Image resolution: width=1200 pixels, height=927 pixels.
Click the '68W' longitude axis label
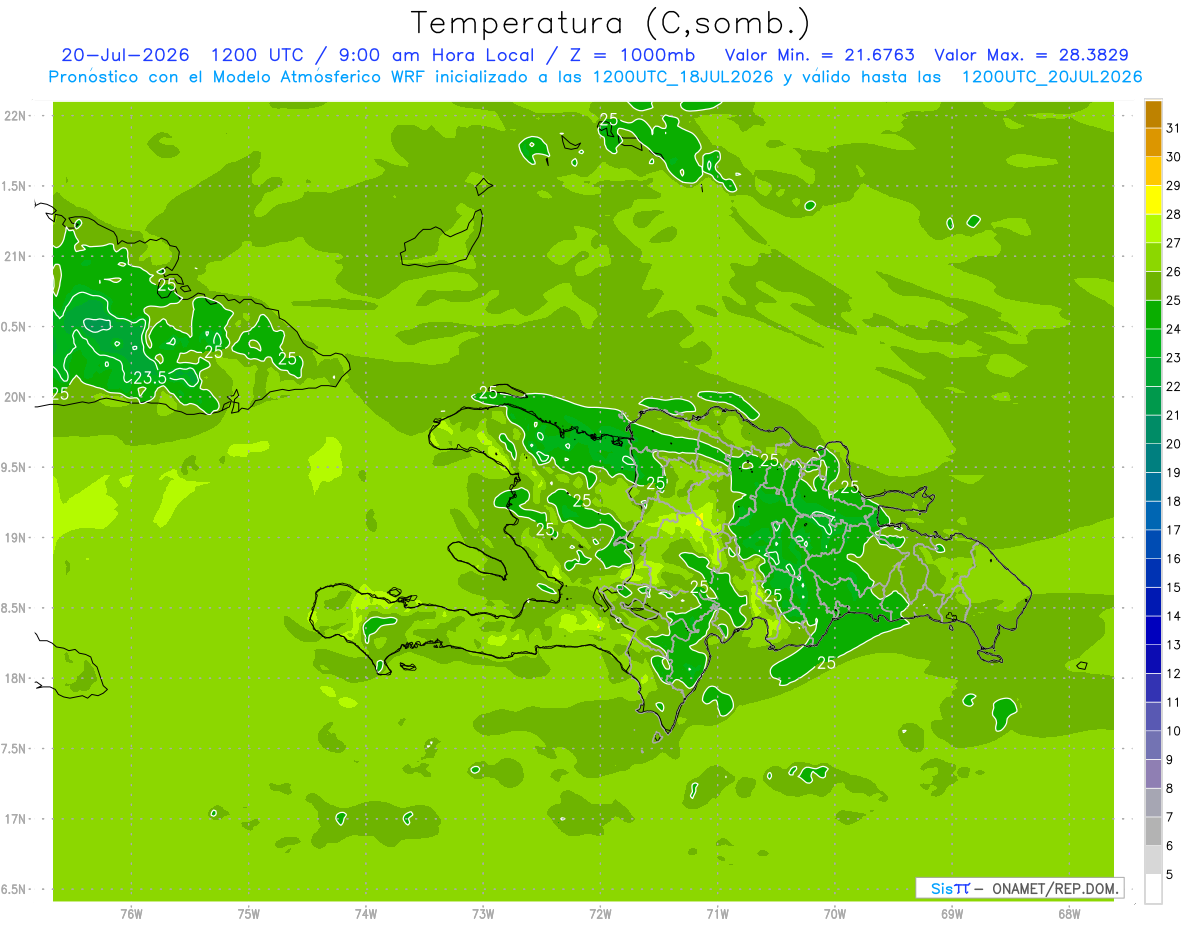coord(1069,914)
